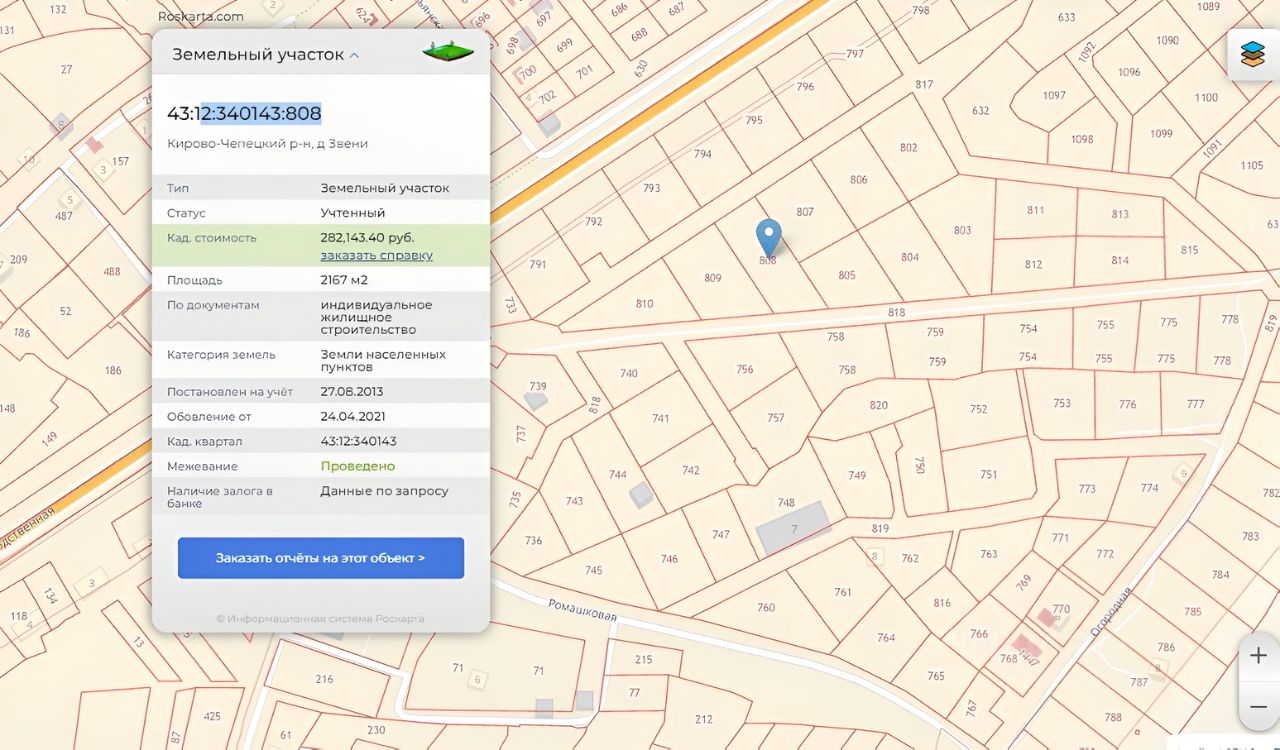
Task: Select parcel 810 on the map
Action: pos(644,304)
